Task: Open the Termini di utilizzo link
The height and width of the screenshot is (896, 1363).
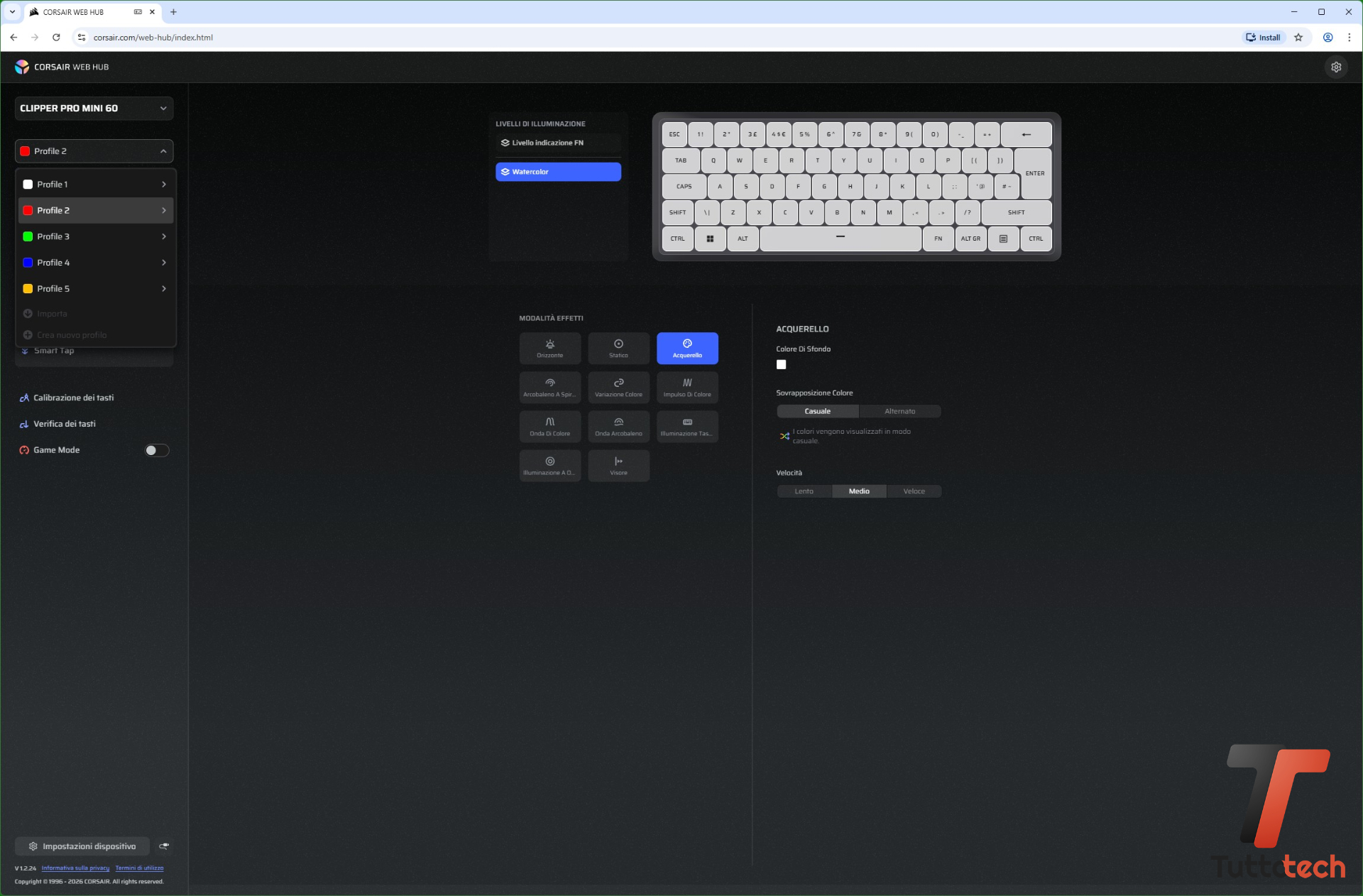Action: tap(139, 868)
